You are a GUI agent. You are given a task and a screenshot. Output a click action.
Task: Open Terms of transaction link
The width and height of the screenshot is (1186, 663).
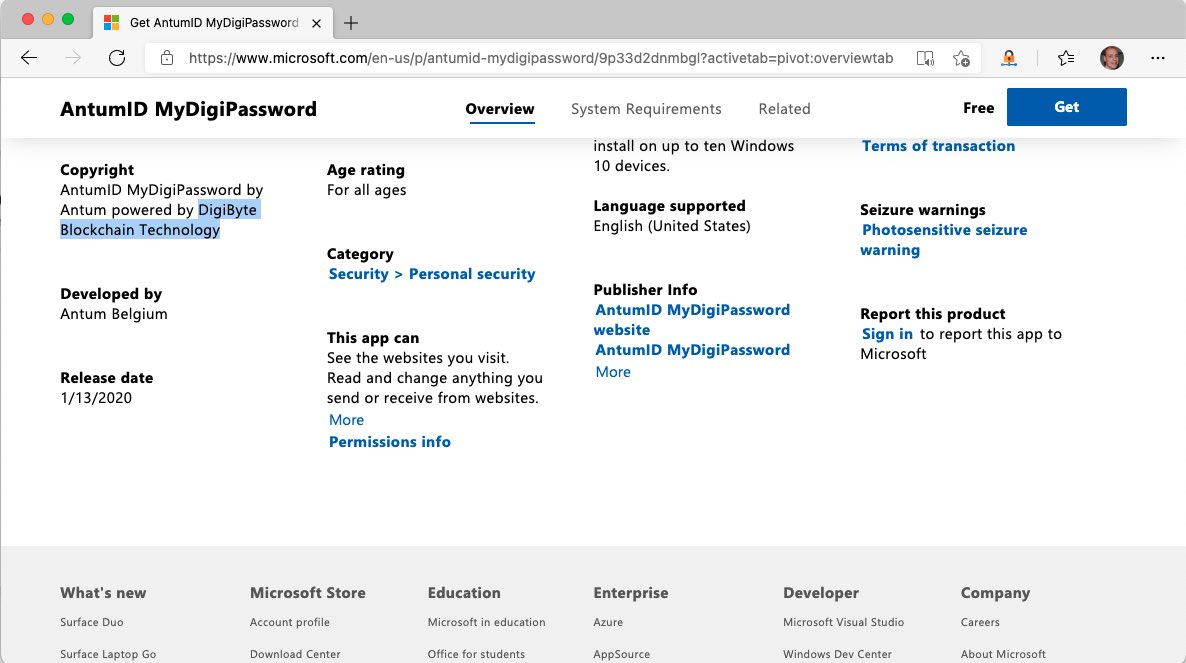click(938, 146)
